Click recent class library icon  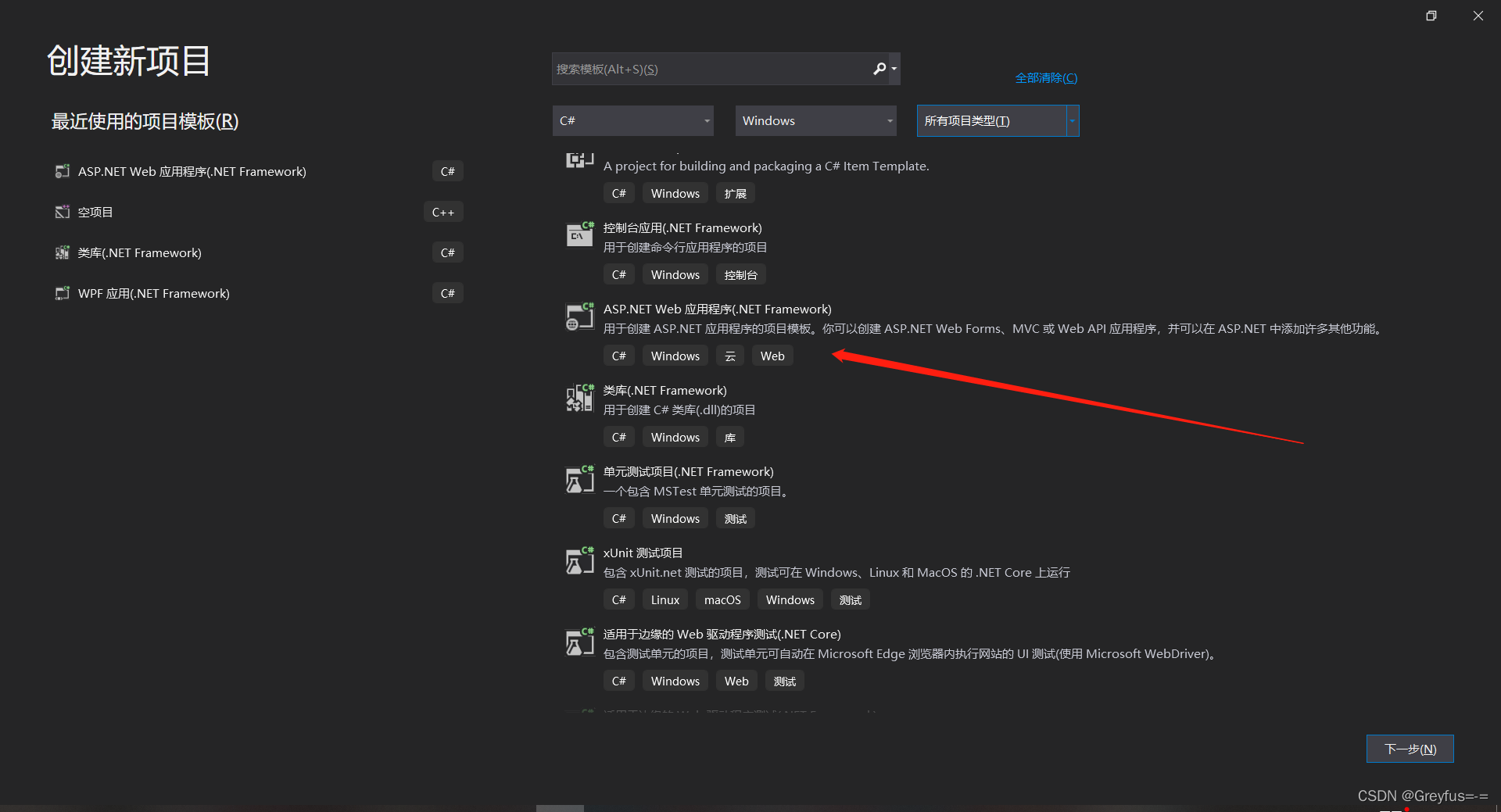pos(63,252)
